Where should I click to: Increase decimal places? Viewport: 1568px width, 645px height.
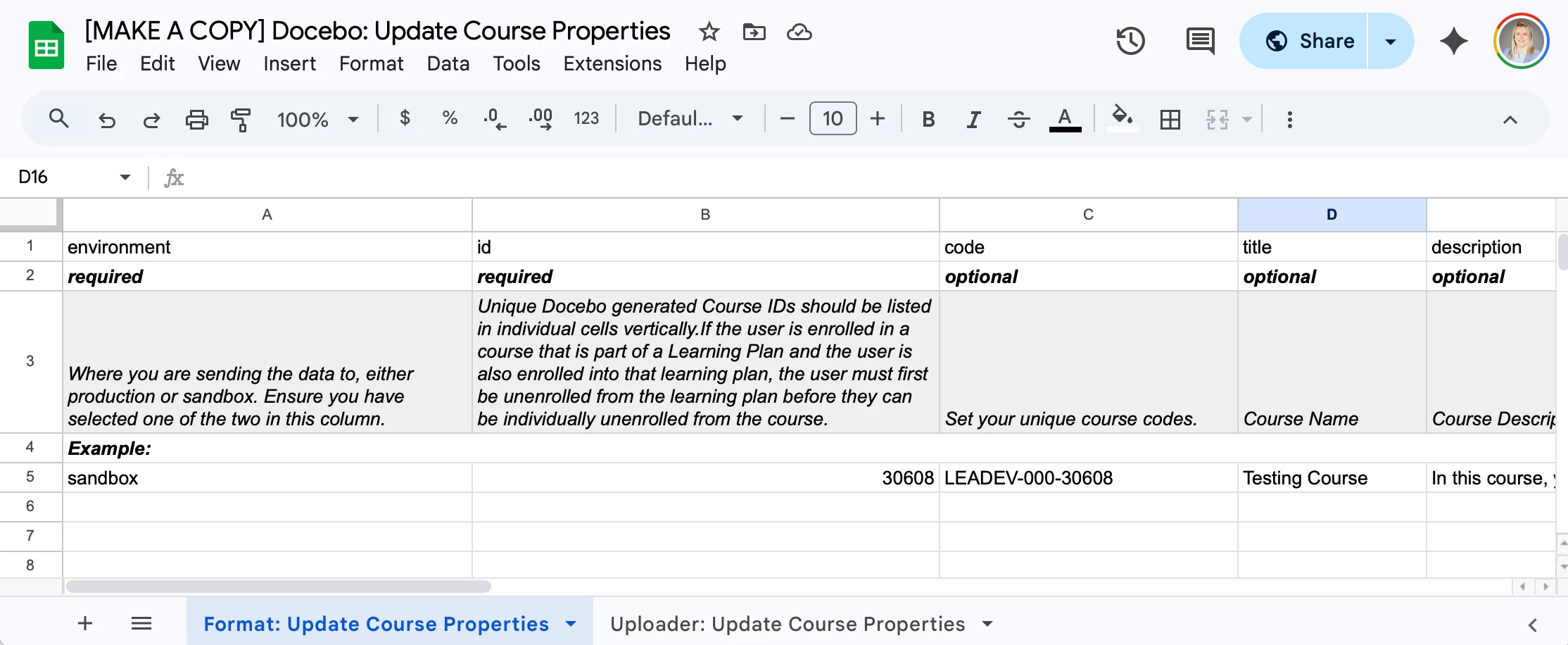tap(540, 119)
